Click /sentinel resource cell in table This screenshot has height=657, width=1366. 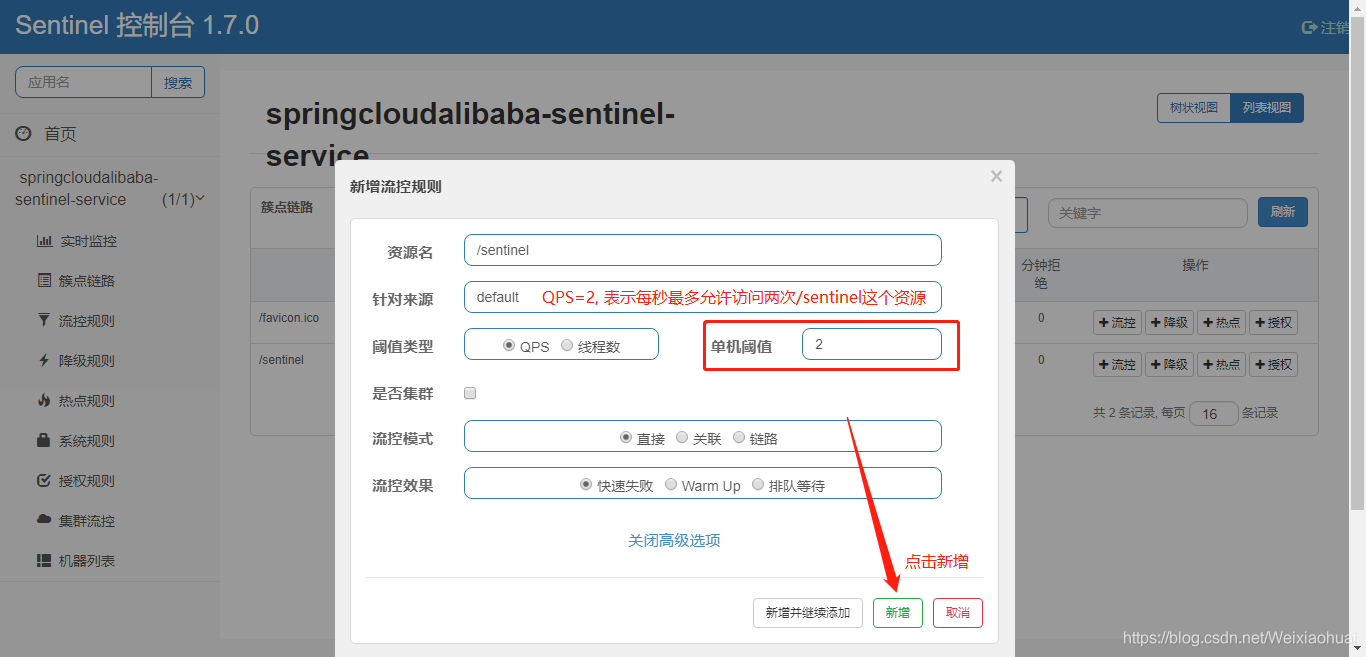click(x=281, y=359)
